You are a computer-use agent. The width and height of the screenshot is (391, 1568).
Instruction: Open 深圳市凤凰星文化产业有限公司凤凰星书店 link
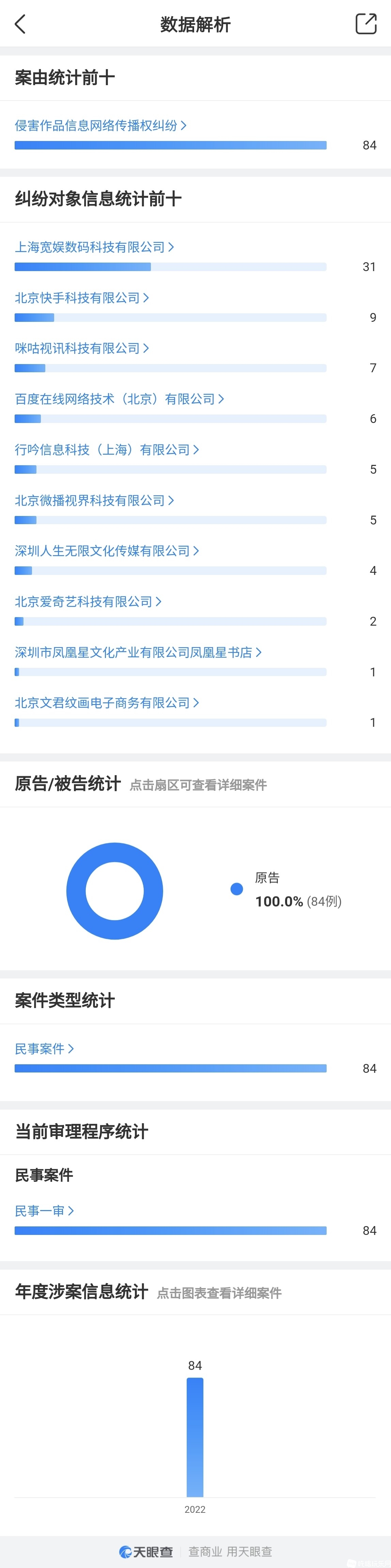tap(134, 653)
